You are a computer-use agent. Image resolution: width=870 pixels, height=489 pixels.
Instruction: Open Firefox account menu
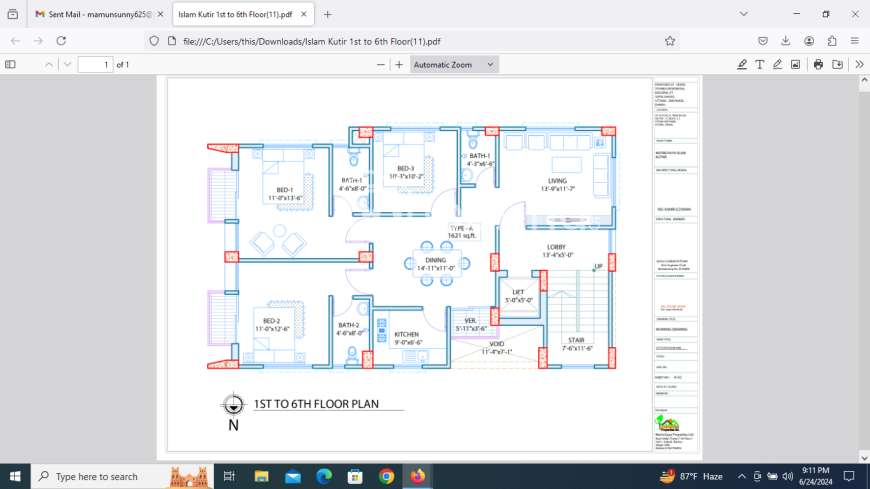pyautogui.click(x=809, y=41)
